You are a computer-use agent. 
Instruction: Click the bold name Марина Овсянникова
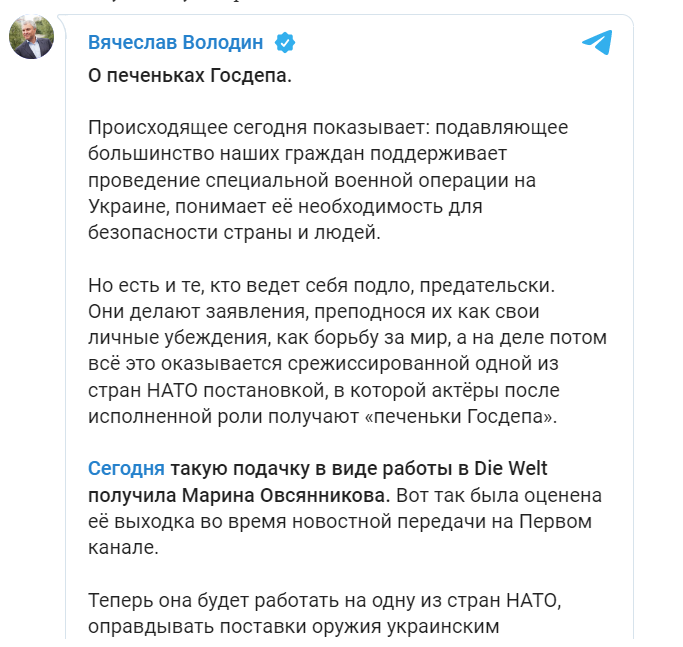pos(286,495)
